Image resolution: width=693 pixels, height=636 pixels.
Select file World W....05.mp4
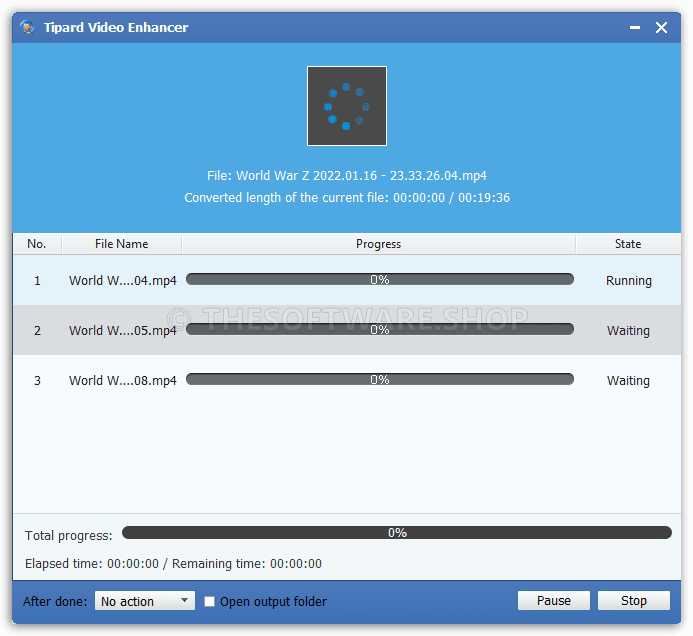click(122, 331)
